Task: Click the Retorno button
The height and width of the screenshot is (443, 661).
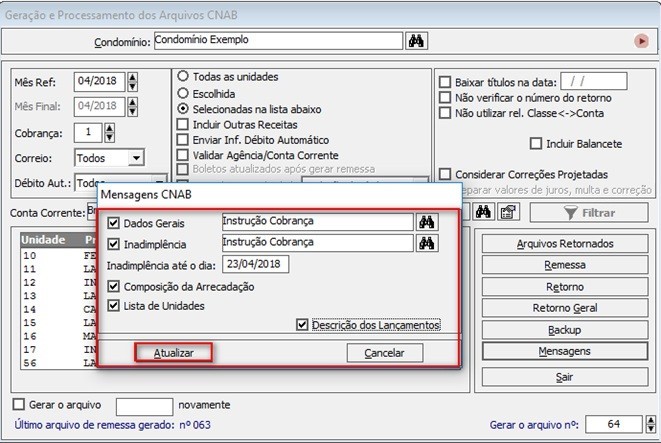Action: pos(565,287)
